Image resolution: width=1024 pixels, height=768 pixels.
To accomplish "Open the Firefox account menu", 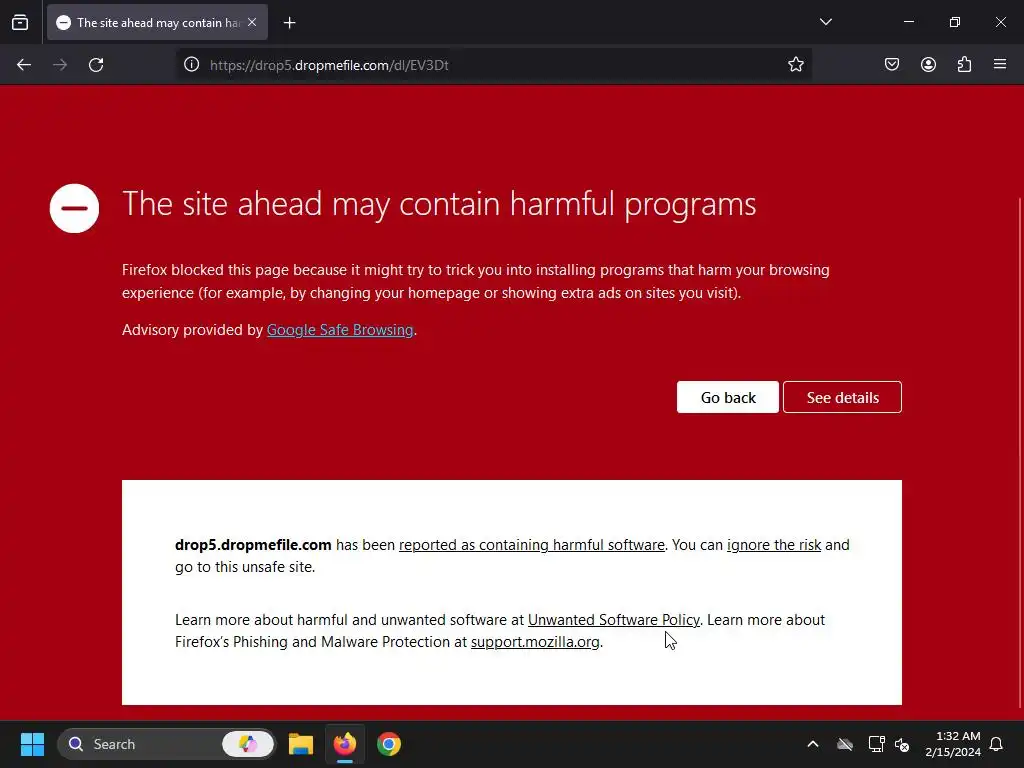I will pyautogui.click(x=928, y=64).
